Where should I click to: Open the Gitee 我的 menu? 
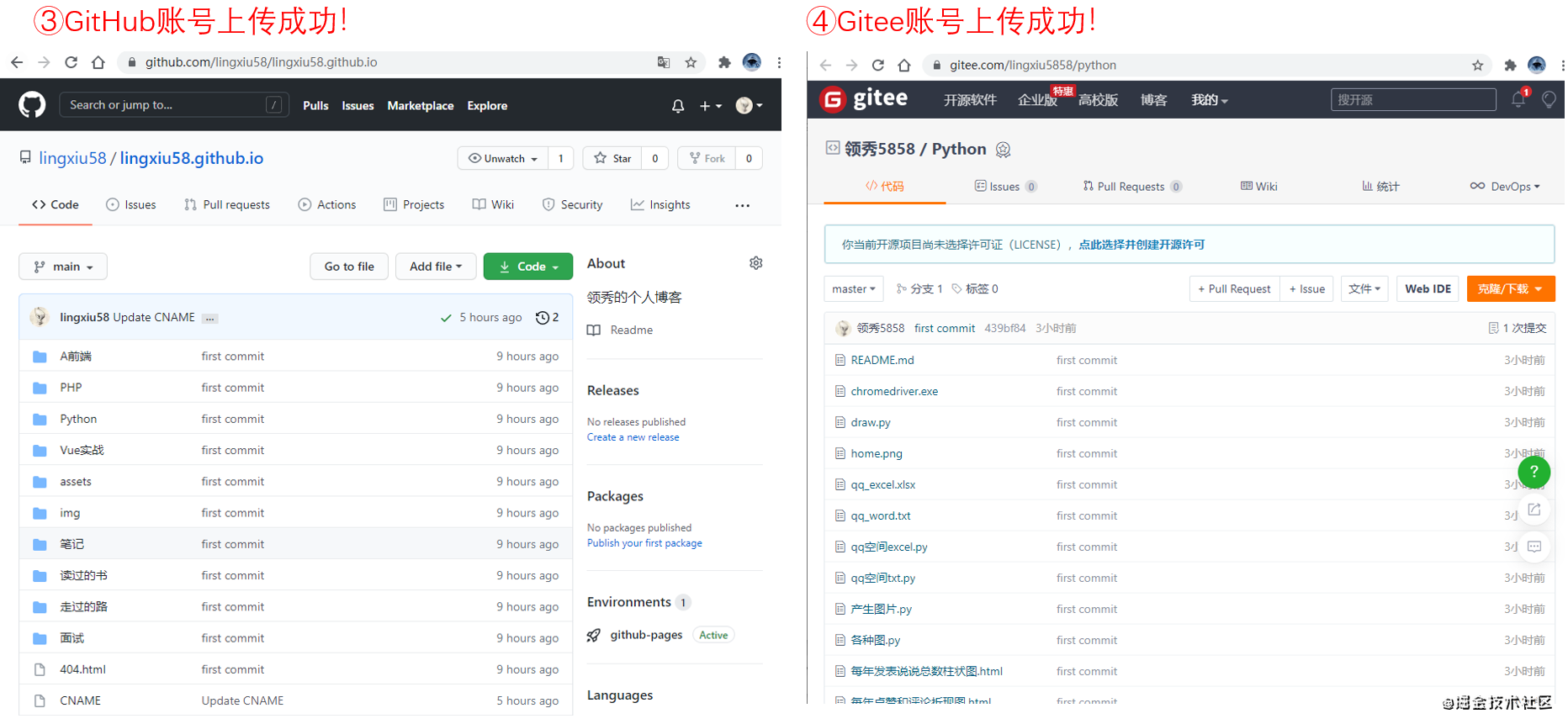pyautogui.click(x=1210, y=100)
